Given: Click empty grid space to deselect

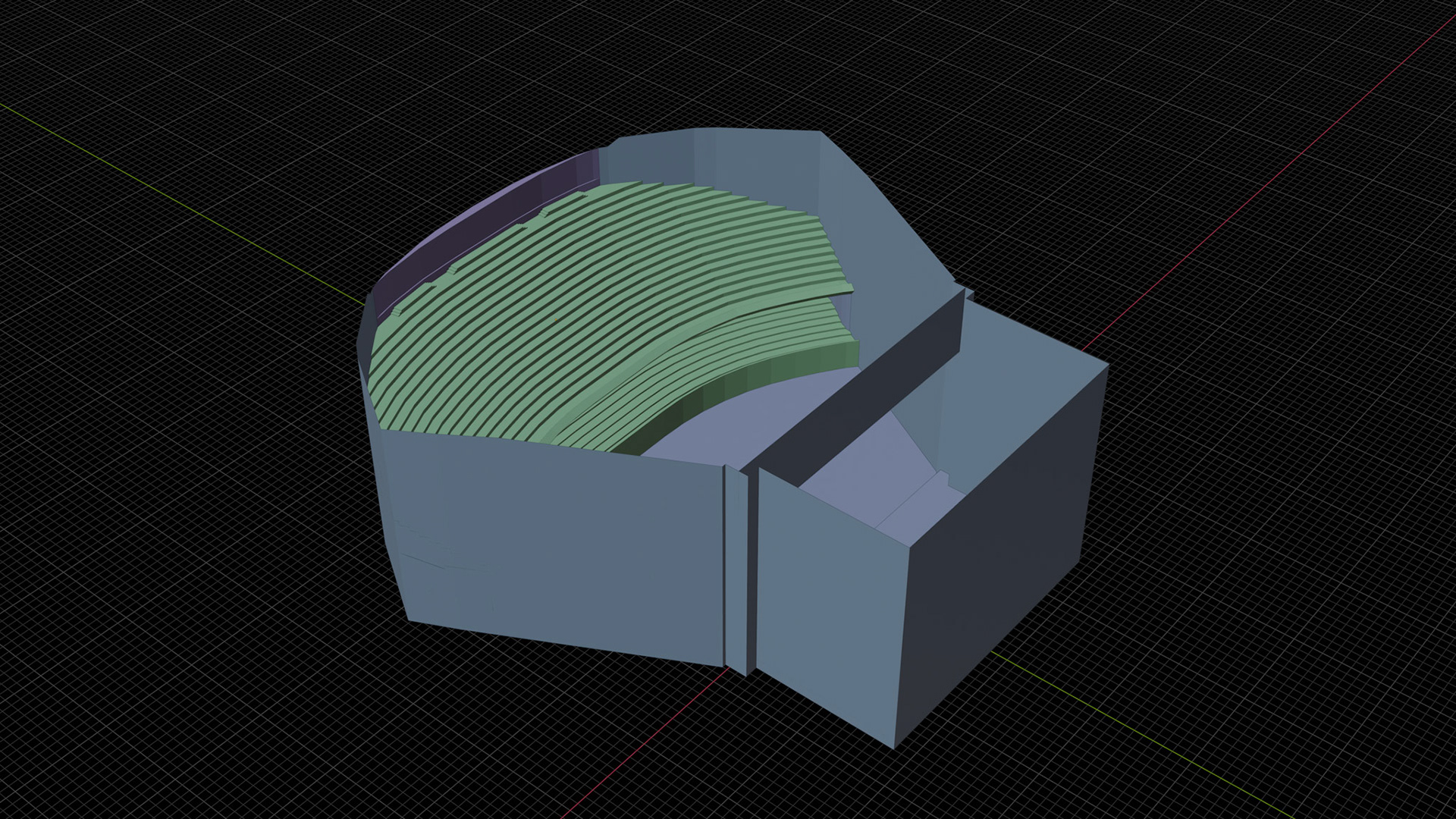Looking at the screenshot, I should pos(227,607).
